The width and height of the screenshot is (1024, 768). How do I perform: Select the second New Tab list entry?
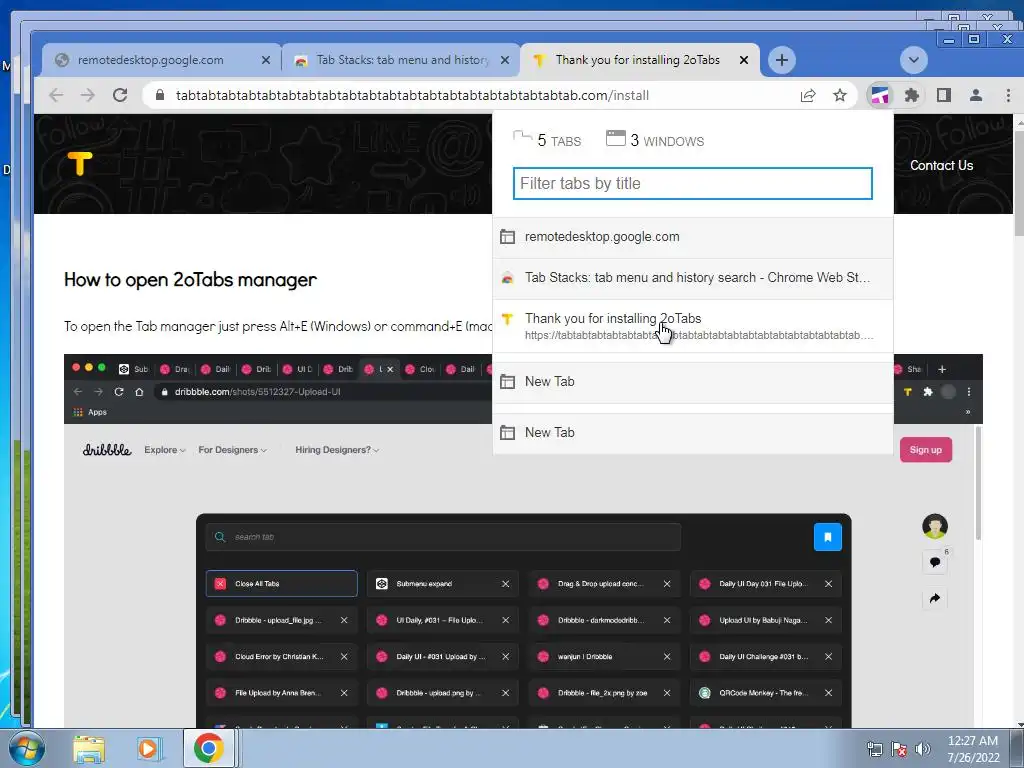[692, 433]
